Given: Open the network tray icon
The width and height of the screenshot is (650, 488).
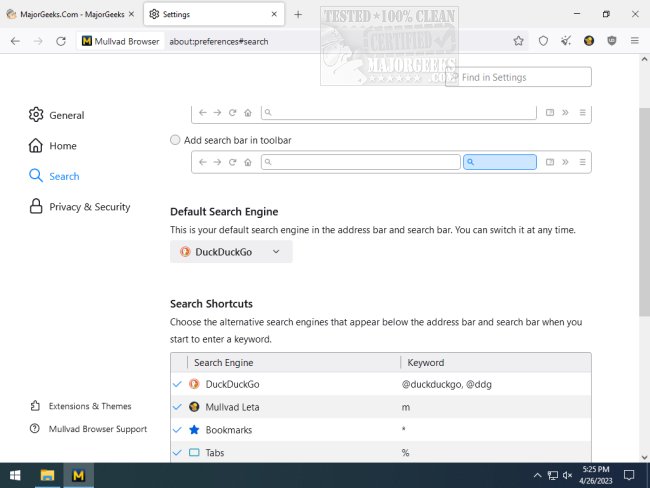Looking at the screenshot, I should pos(553,475).
